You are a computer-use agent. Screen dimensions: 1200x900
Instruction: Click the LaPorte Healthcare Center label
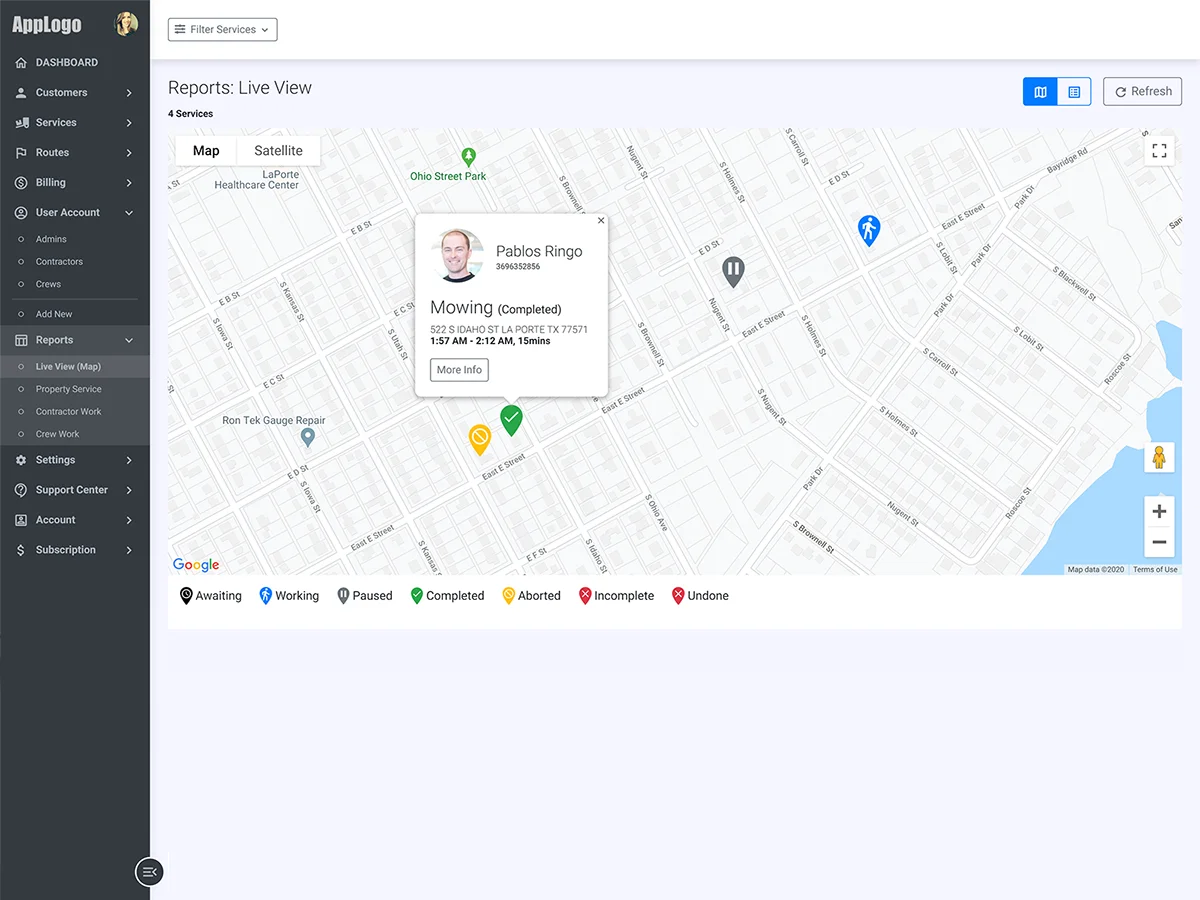tap(256, 180)
